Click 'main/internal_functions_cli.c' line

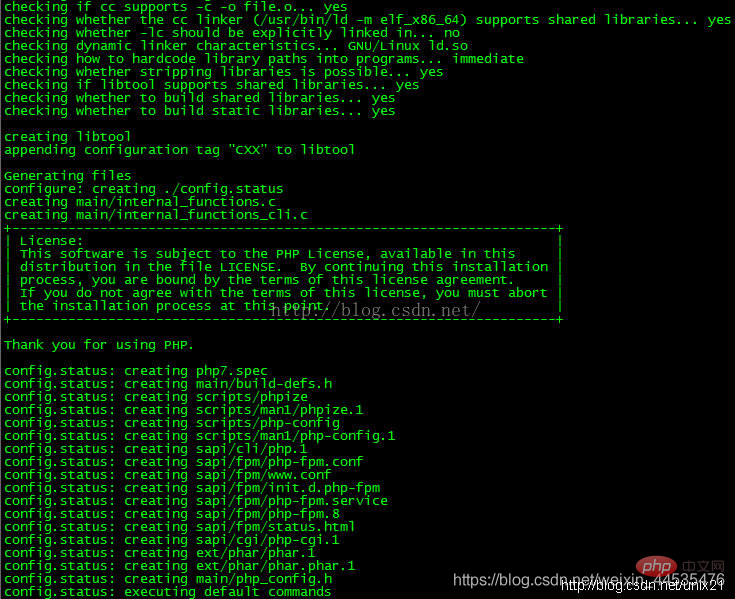pyautogui.click(x=156, y=215)
